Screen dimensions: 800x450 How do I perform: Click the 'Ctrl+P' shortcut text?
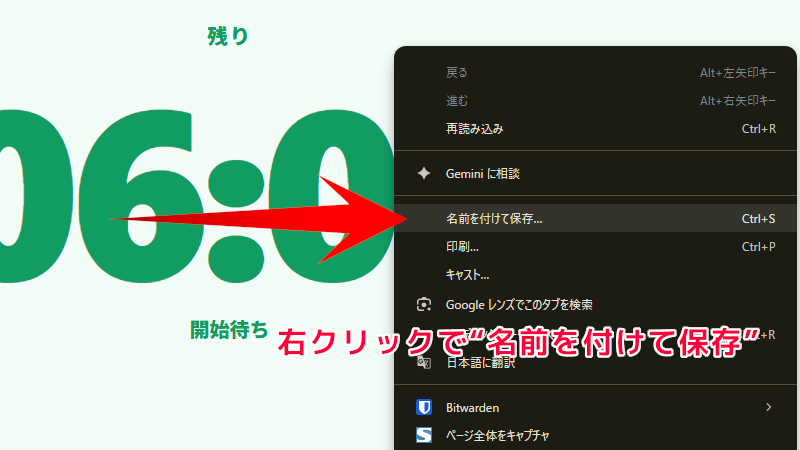click(x=758, y=247)
